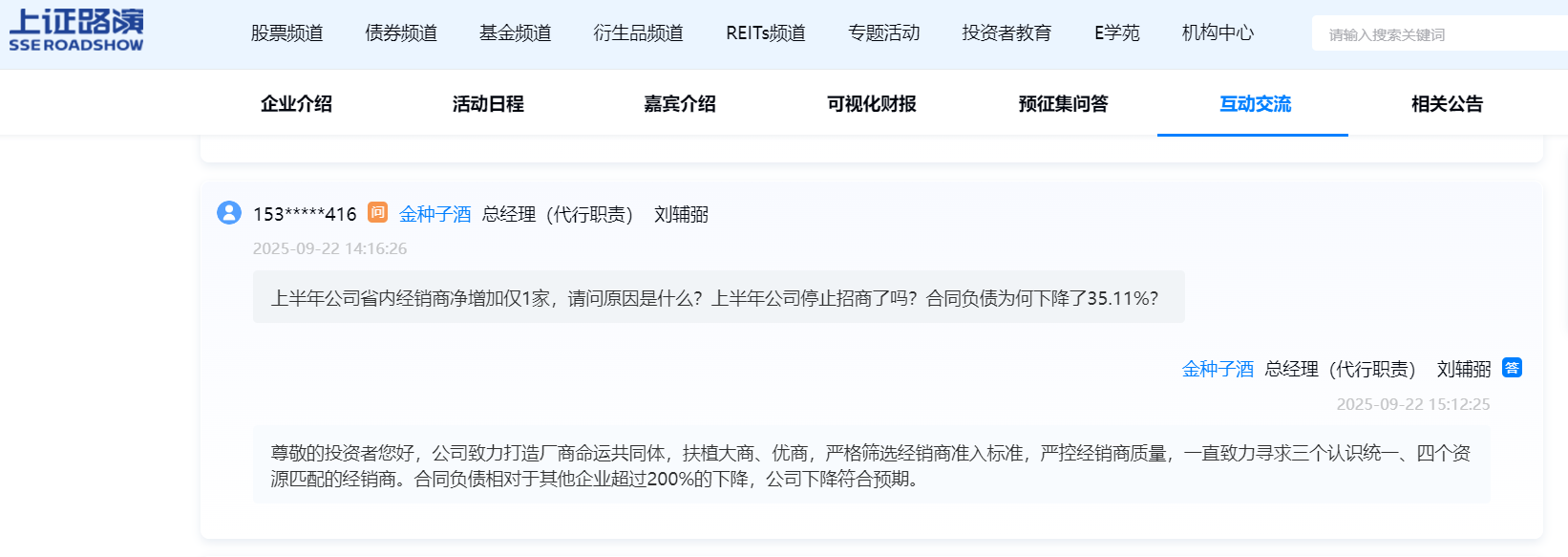The height and width of the screenshot is (557, 1568).
Task: Select the REITs频道 nav item
Action: coord(765,33)
